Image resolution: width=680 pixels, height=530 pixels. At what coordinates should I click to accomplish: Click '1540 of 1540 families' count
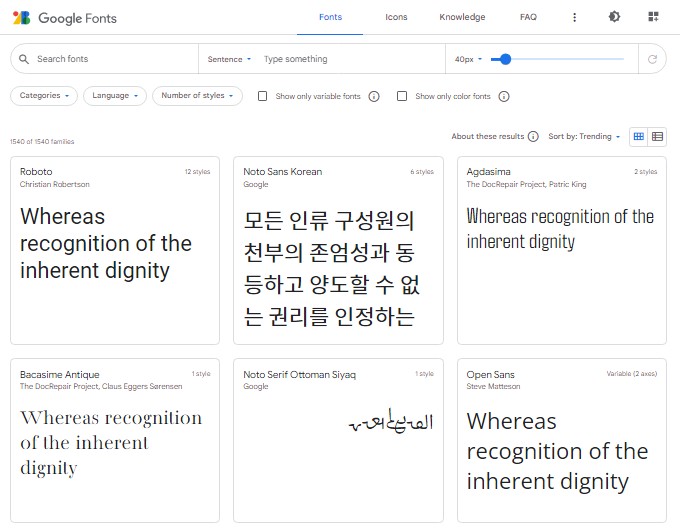pos(42,142)
